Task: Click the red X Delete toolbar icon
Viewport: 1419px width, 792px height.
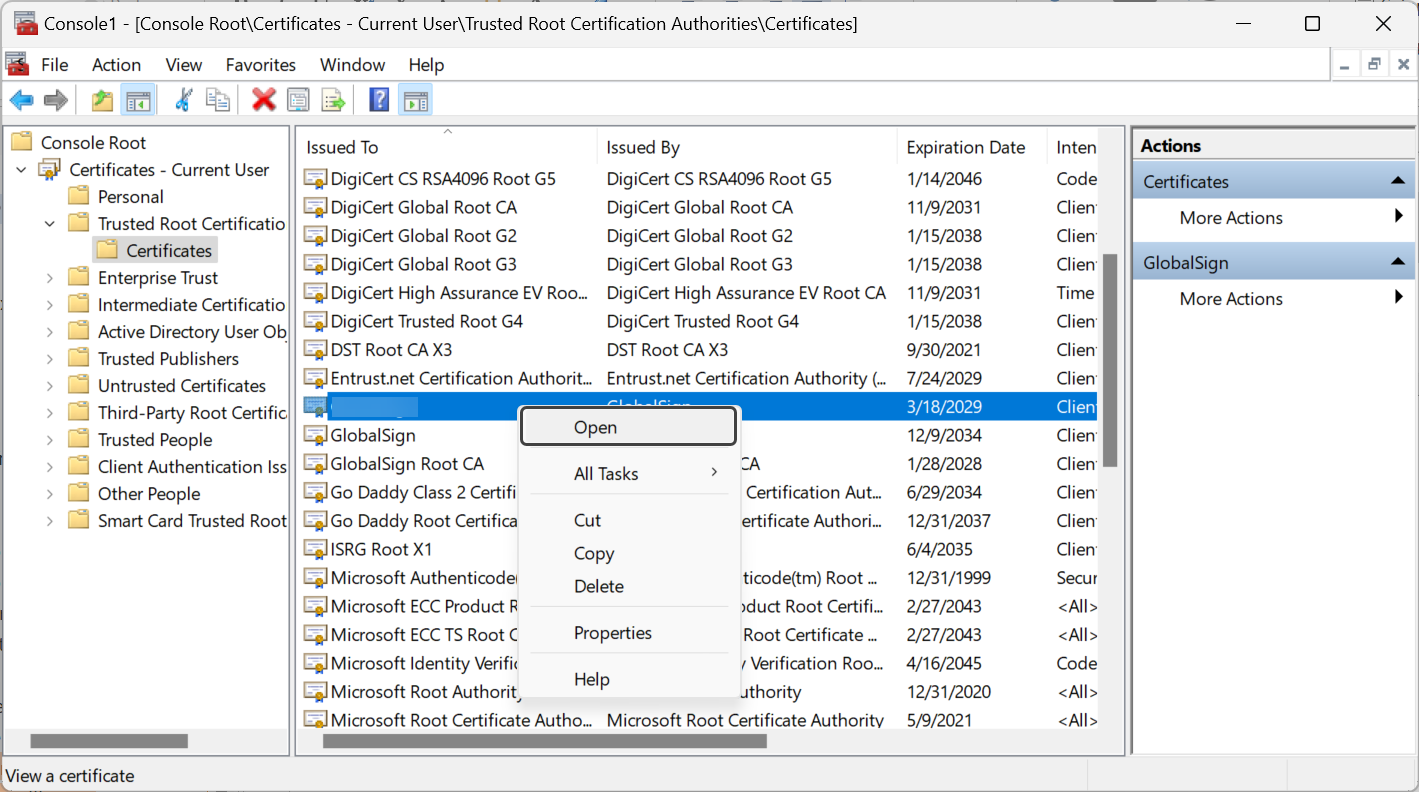Action: [264, 100]
